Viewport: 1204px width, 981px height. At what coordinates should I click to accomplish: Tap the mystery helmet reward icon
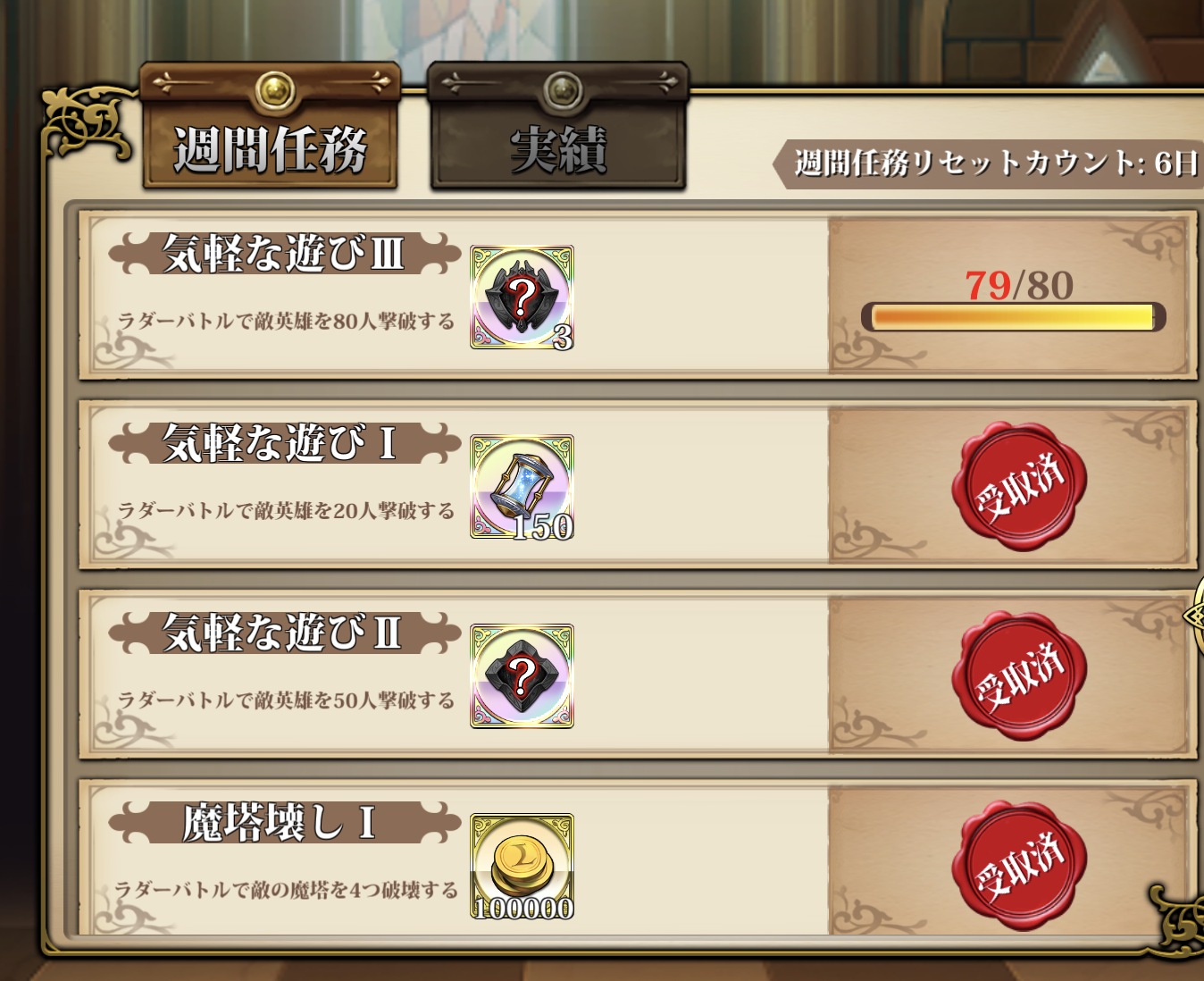click(523, 298)
